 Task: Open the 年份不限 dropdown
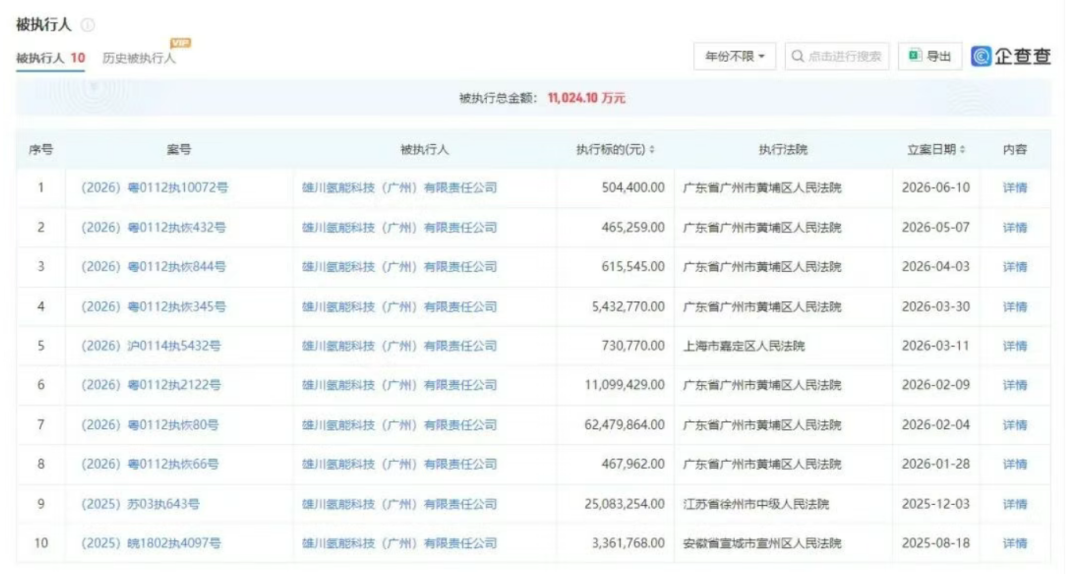(x=734, y=57)
